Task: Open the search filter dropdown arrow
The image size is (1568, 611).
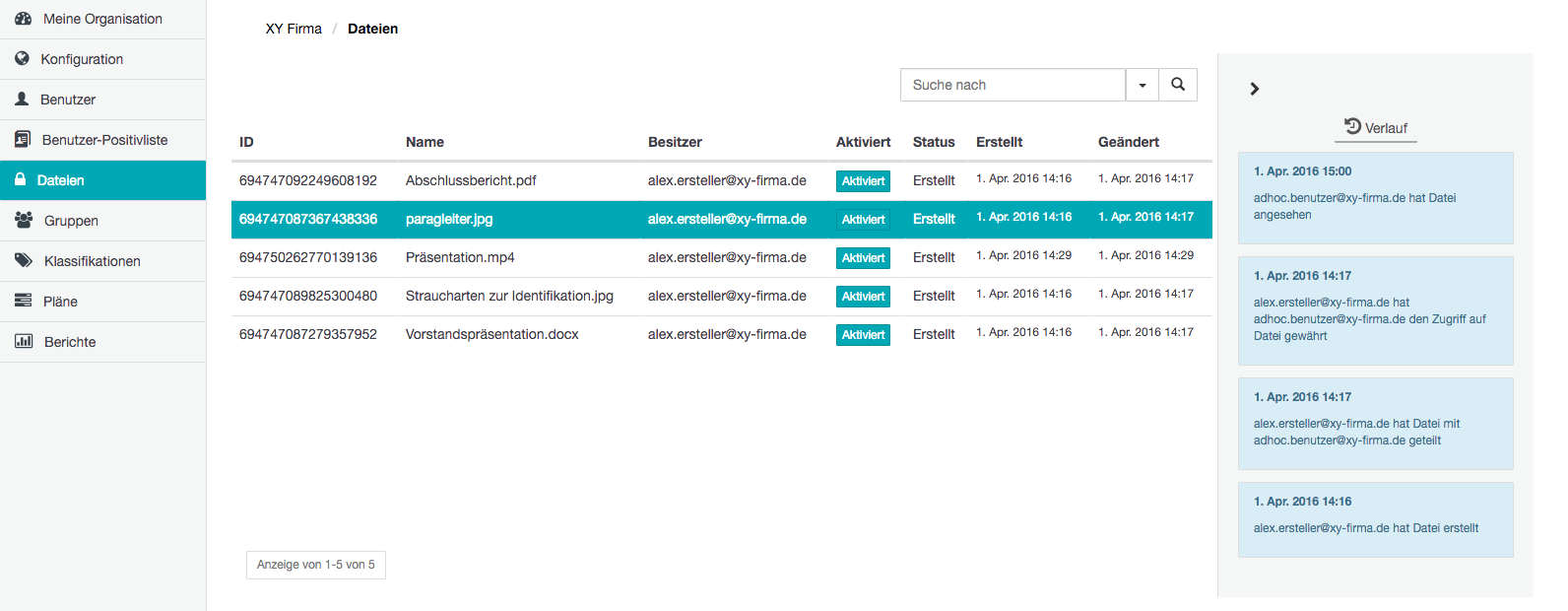Action: point(1143,85)
